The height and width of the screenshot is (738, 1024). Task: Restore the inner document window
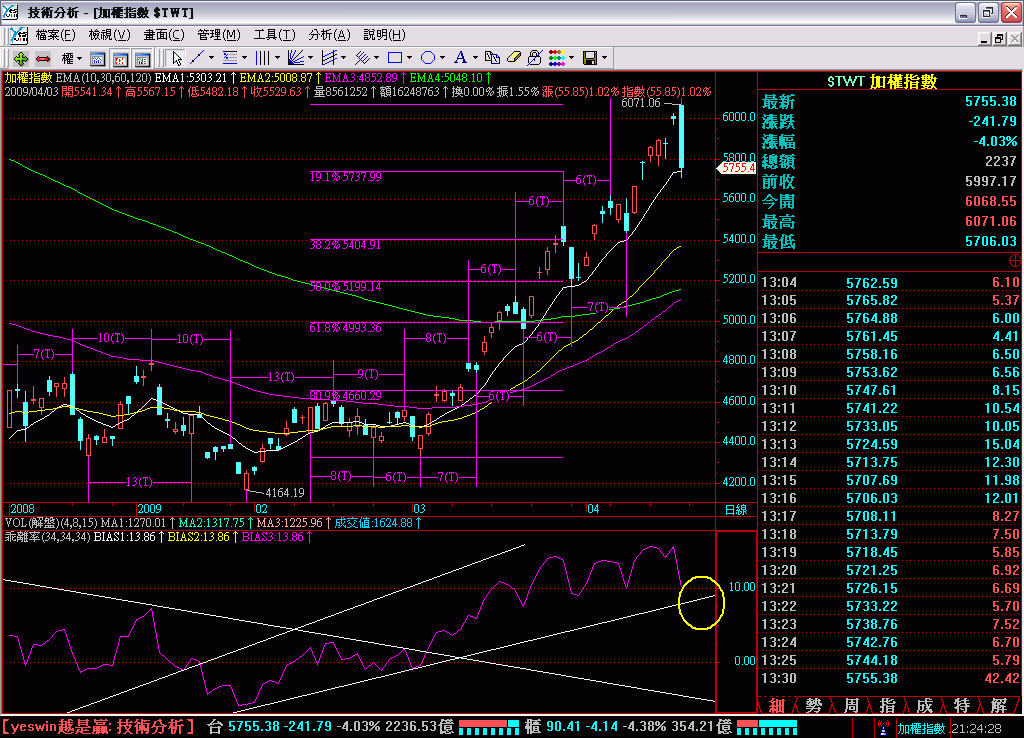pyautogui.click(x=999, y=39)
